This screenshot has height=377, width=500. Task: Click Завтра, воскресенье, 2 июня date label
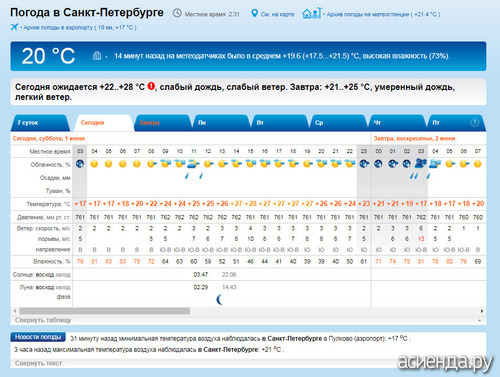pos(414,138)
